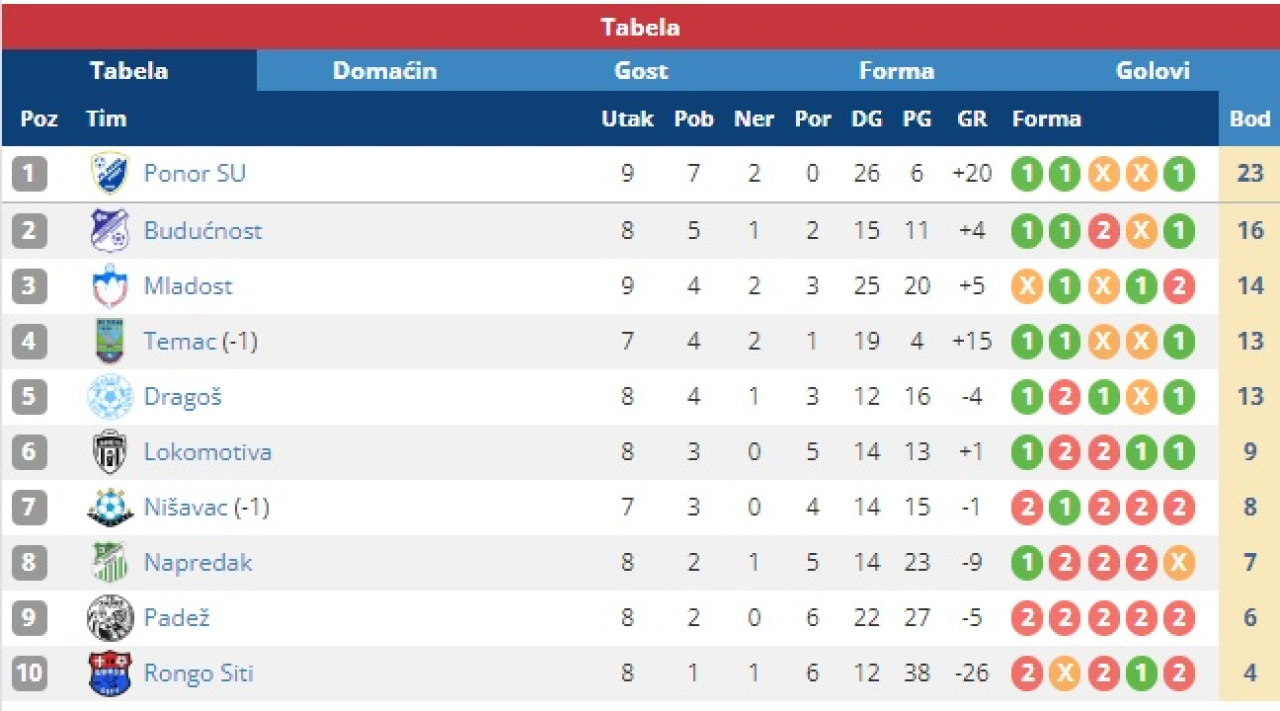Click the Rongo Siti team badge
The image size is (1280, 711).
109,673
